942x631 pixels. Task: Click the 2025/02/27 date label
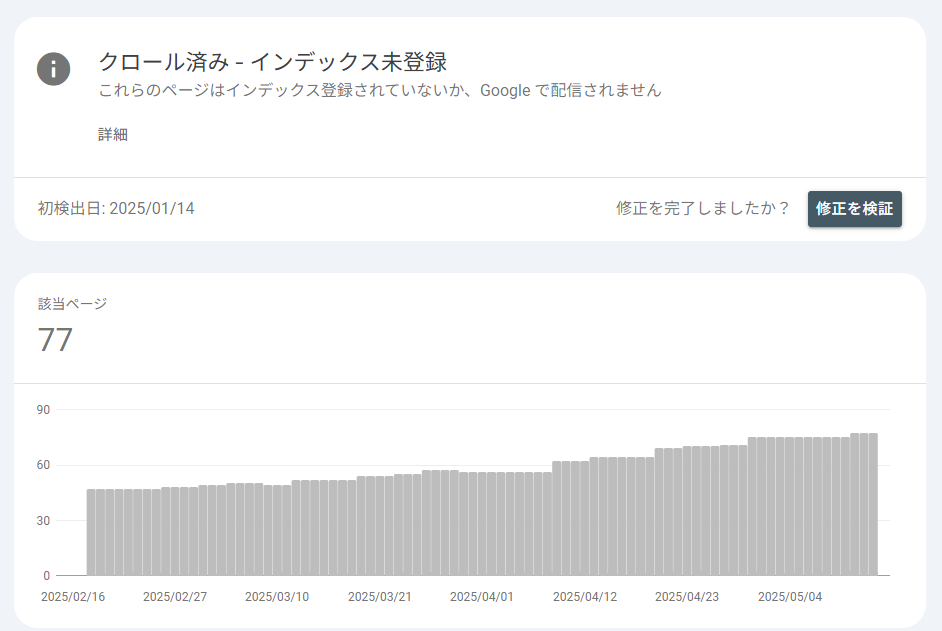click(175, 597)
